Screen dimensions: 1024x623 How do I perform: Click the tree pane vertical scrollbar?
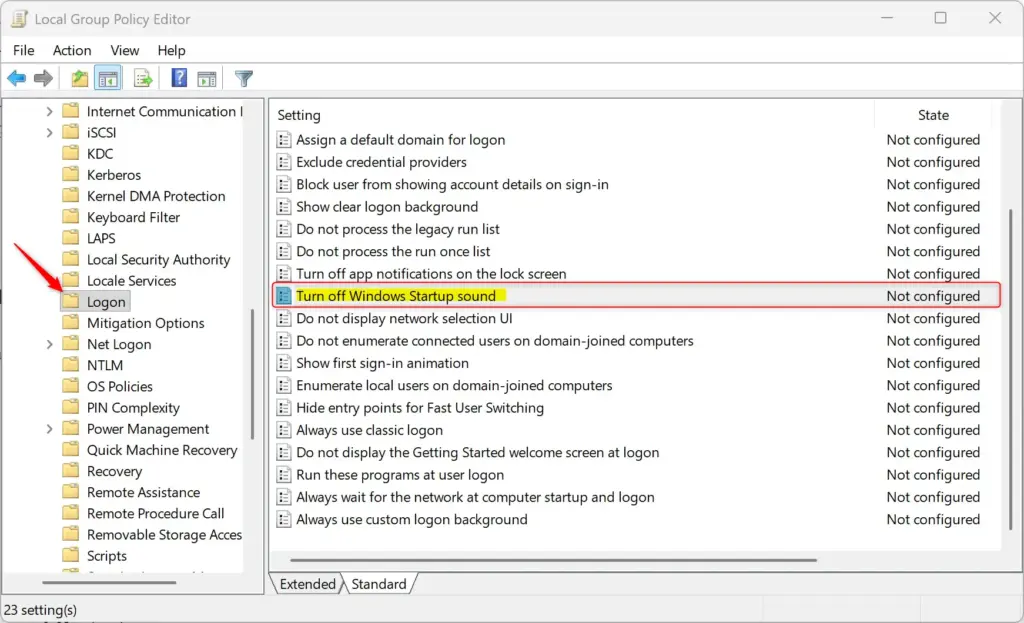[x=252, y=374]
